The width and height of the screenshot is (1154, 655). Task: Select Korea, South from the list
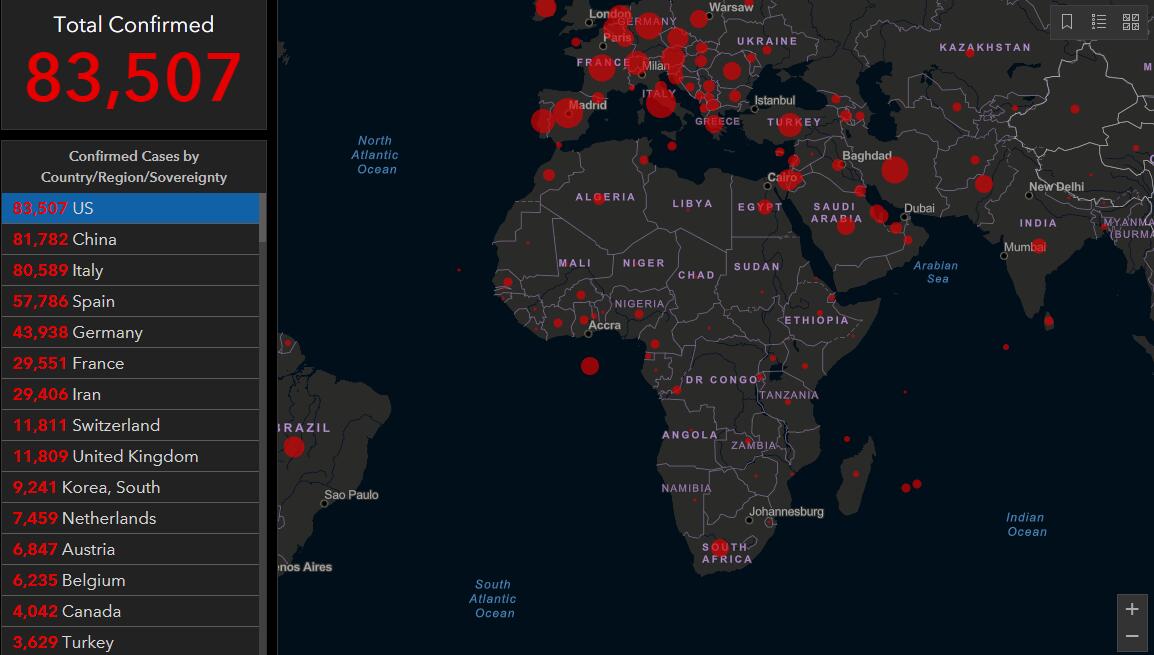pyautogui.click(x=130, y=487)
